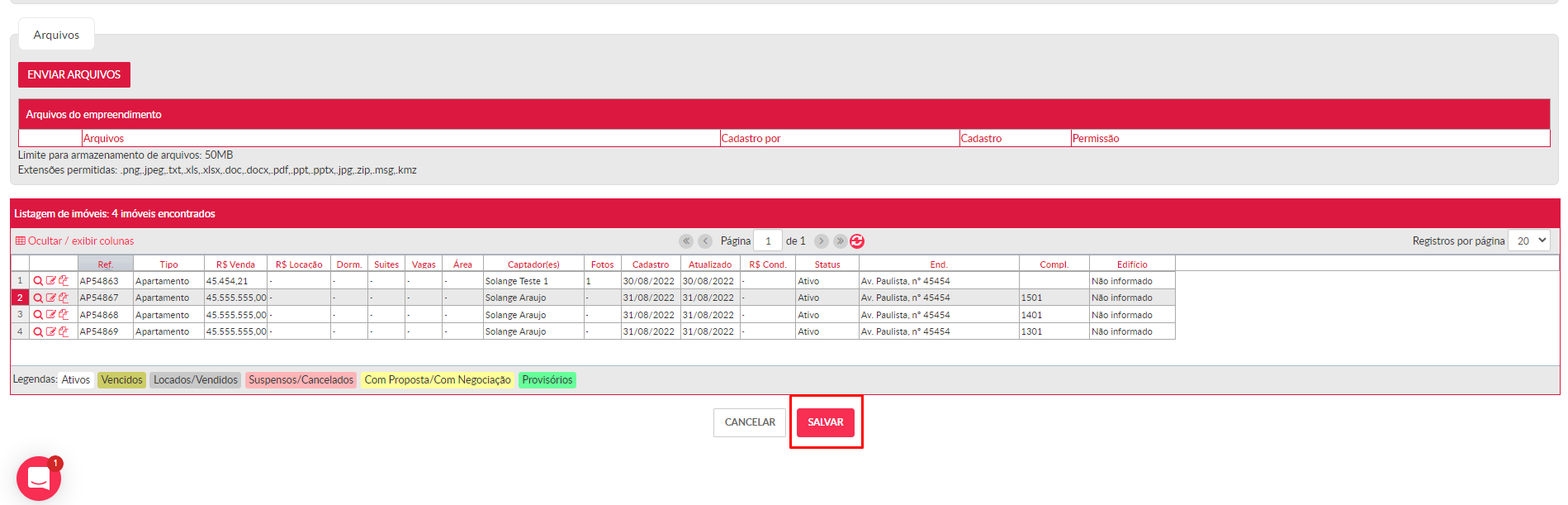View details of property AP54868
Viewport: 1568px width, 505px height.
pyautogui.click(x=38, y=315)
